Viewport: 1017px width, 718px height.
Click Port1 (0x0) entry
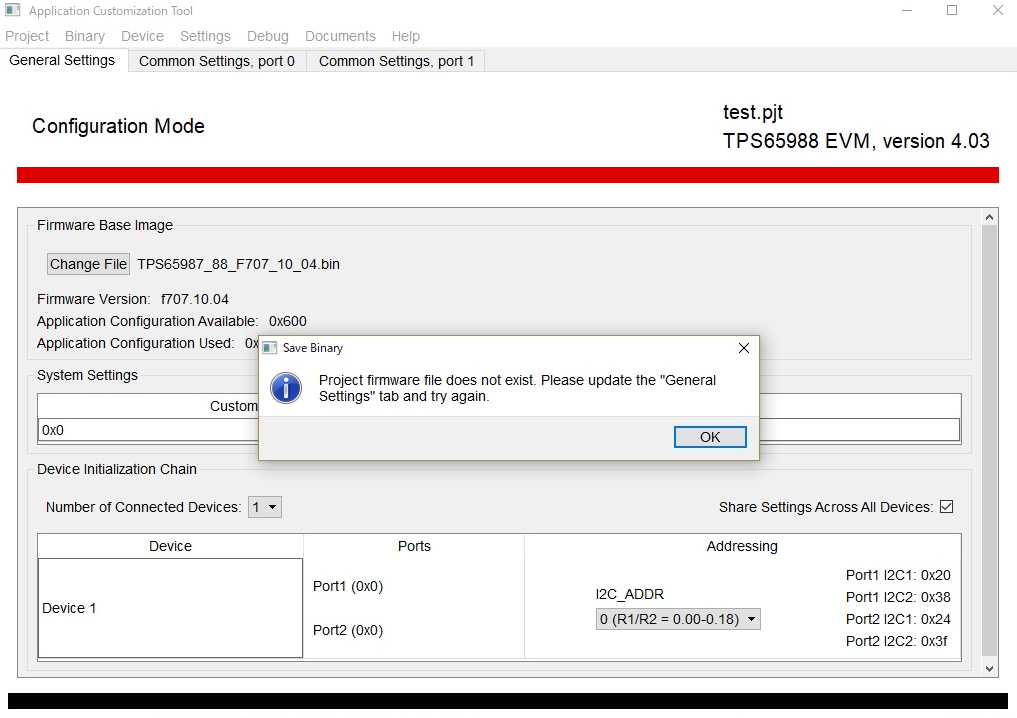[348, 586]
